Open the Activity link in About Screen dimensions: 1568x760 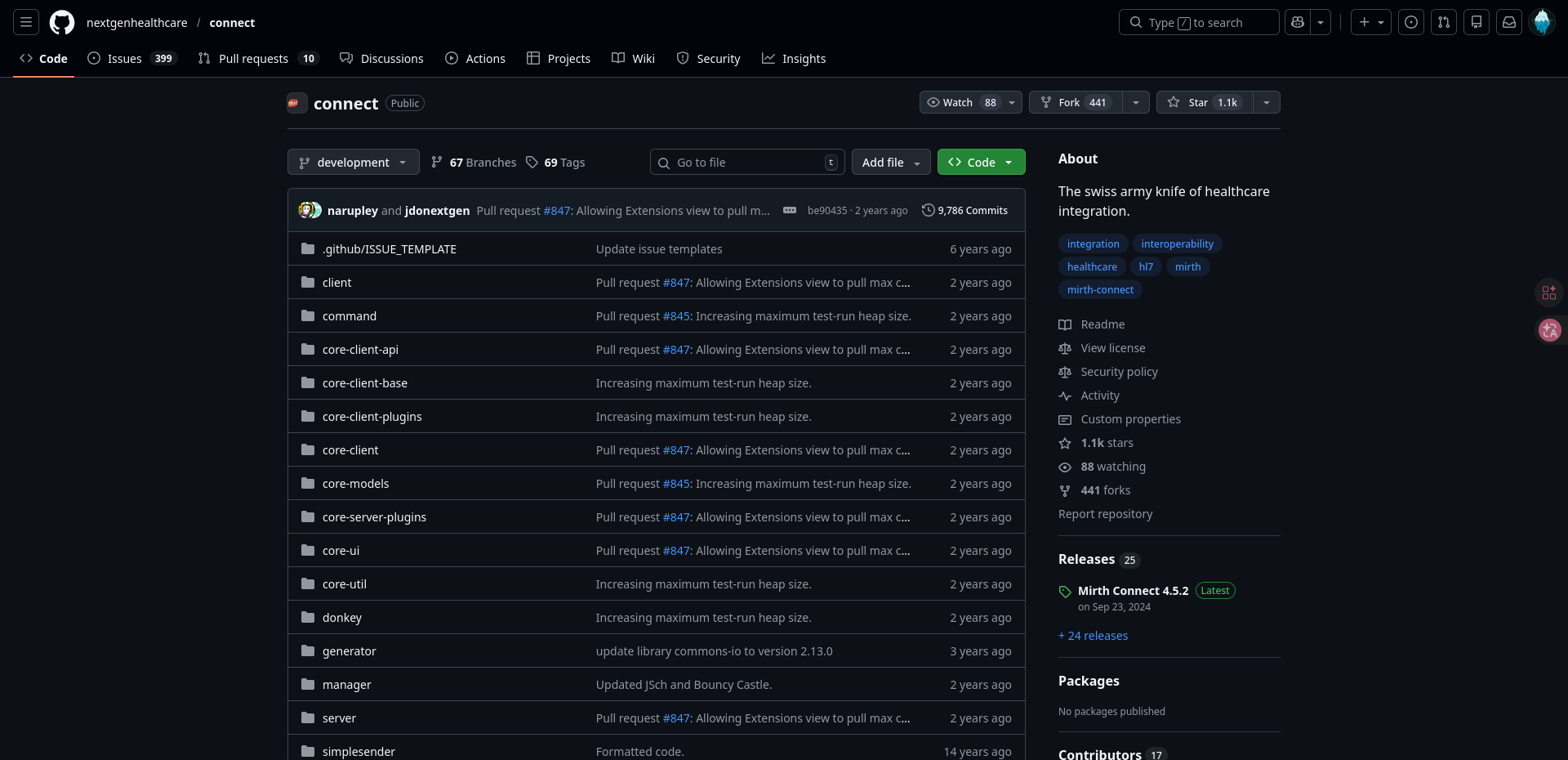pos(1089,396)
